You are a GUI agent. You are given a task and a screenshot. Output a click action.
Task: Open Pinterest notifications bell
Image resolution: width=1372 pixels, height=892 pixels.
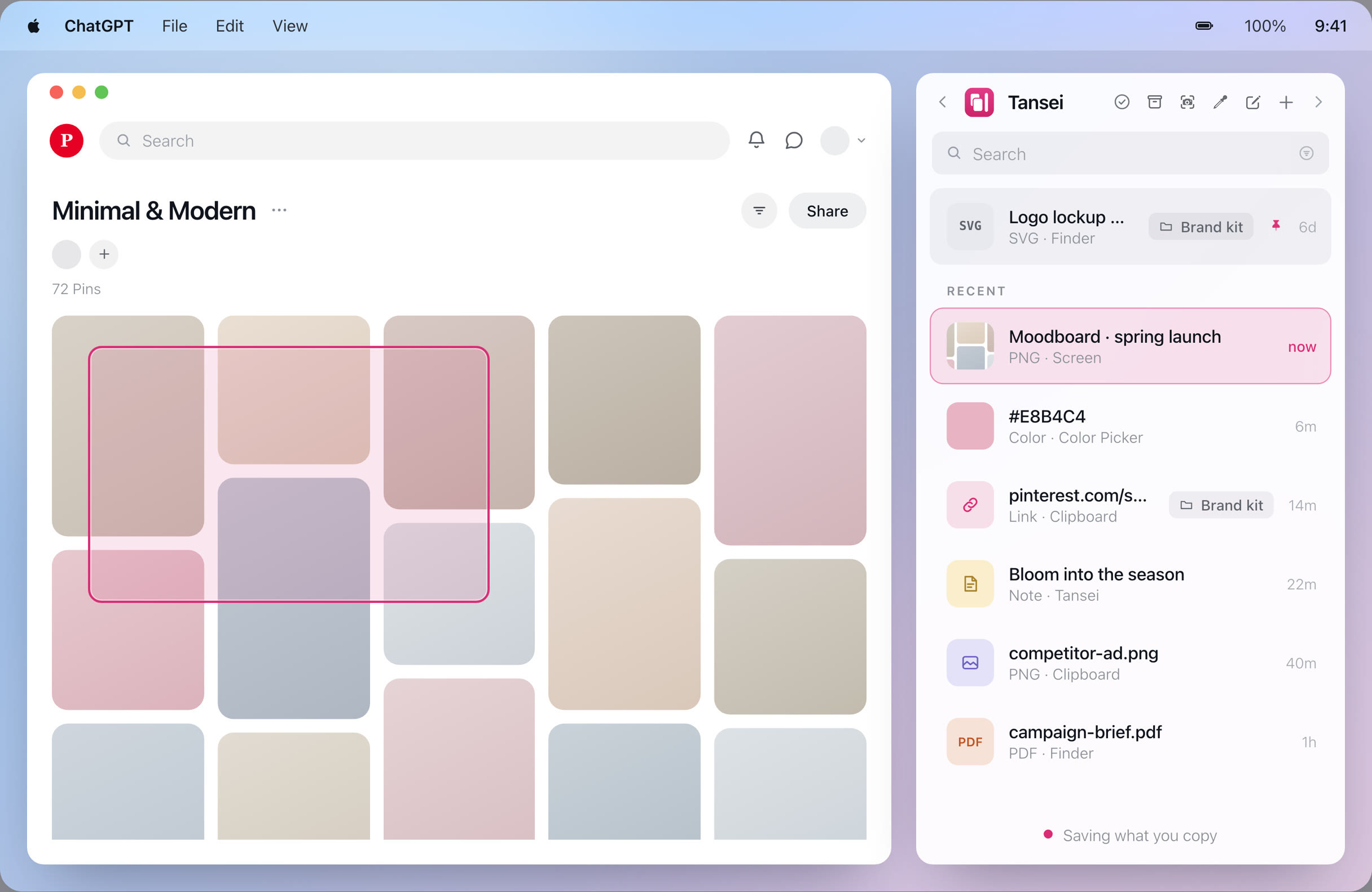[757, 140]
